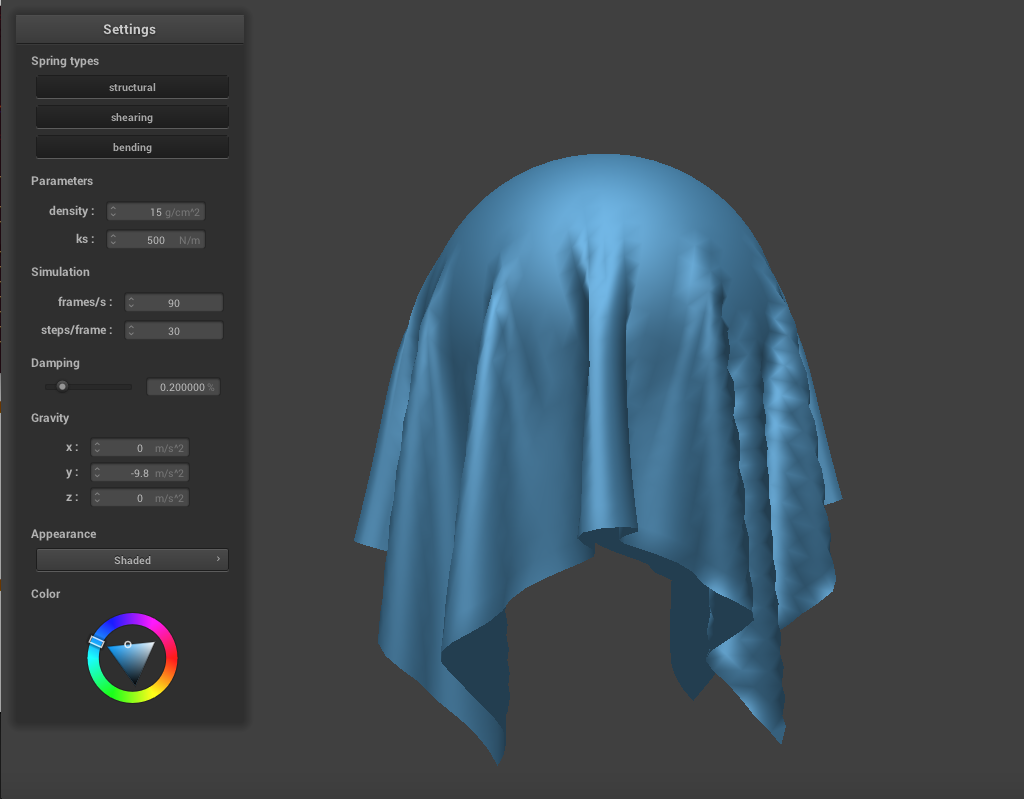Image resolution: width=1024 pixels, height=799 pixels.
Task: Click the frames/s stepper arrows
Action: [132, 303]
